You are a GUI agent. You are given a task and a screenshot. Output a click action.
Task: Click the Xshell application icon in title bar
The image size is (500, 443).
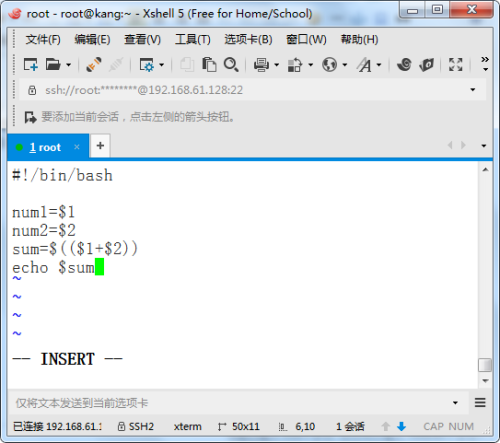tap(15, 14)
